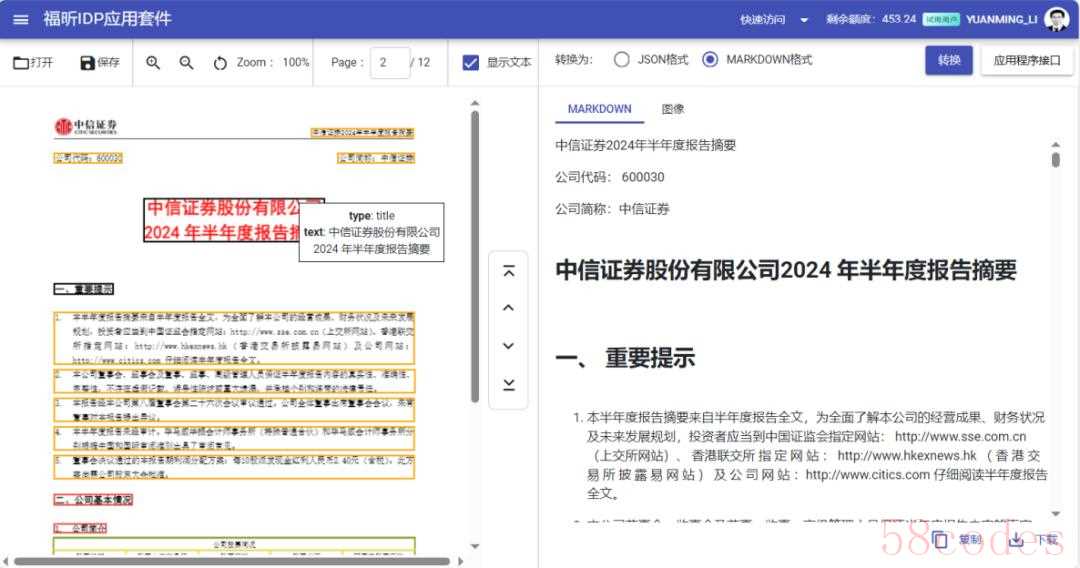
Task: Click the 转换 convert button
Action: tap(948, 60)
